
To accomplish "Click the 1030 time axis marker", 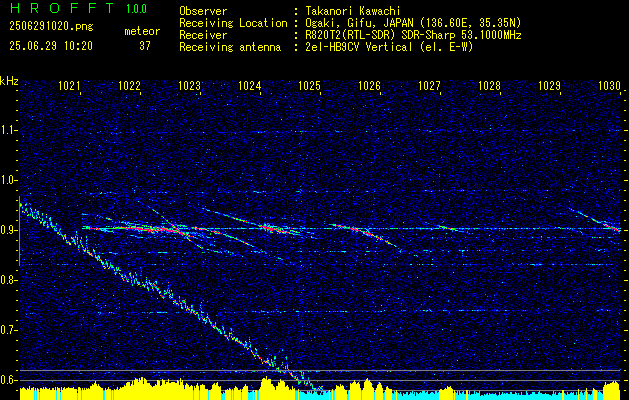I will tap(609, 86).
